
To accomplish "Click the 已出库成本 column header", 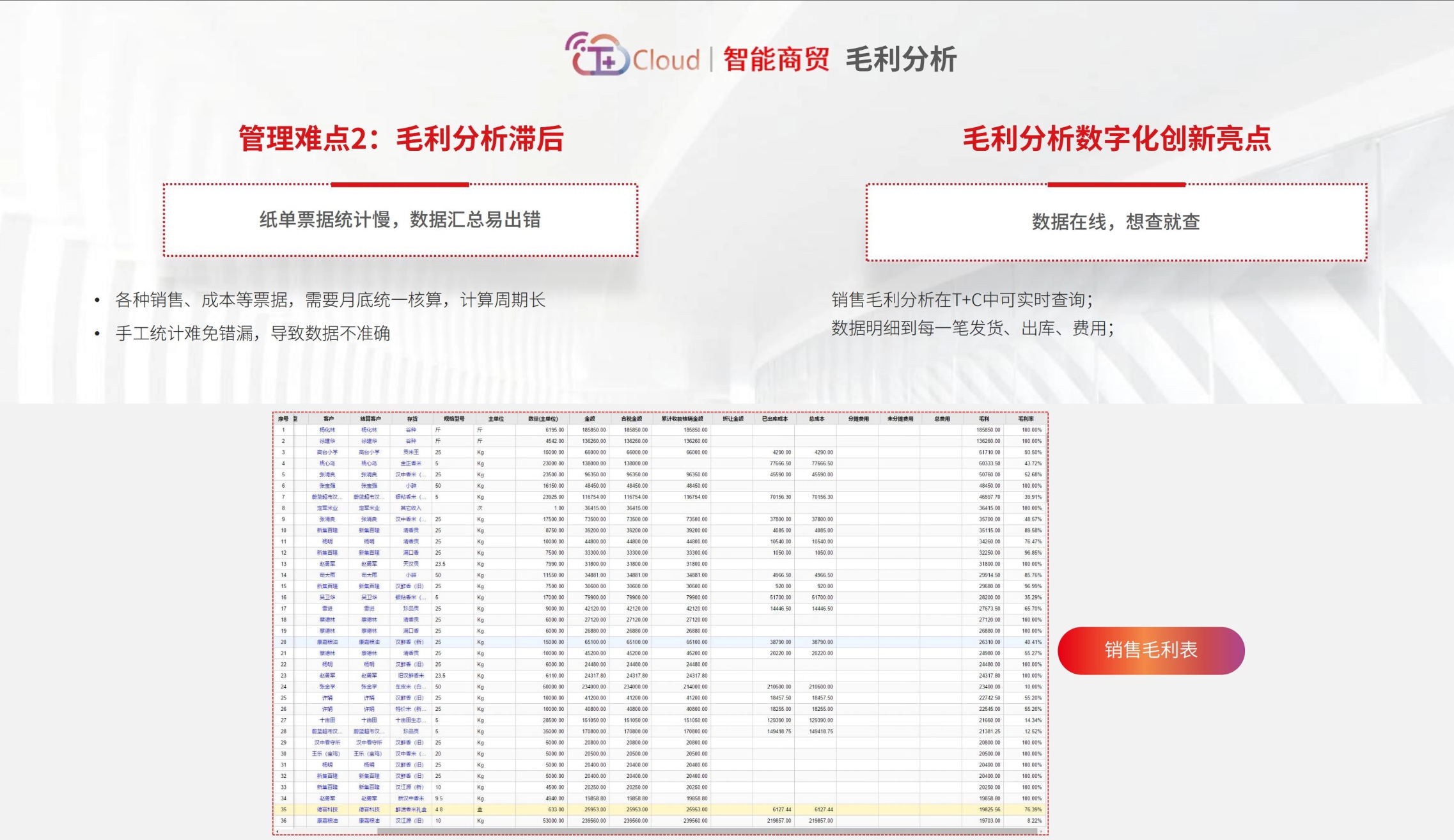I will (774, 419).
